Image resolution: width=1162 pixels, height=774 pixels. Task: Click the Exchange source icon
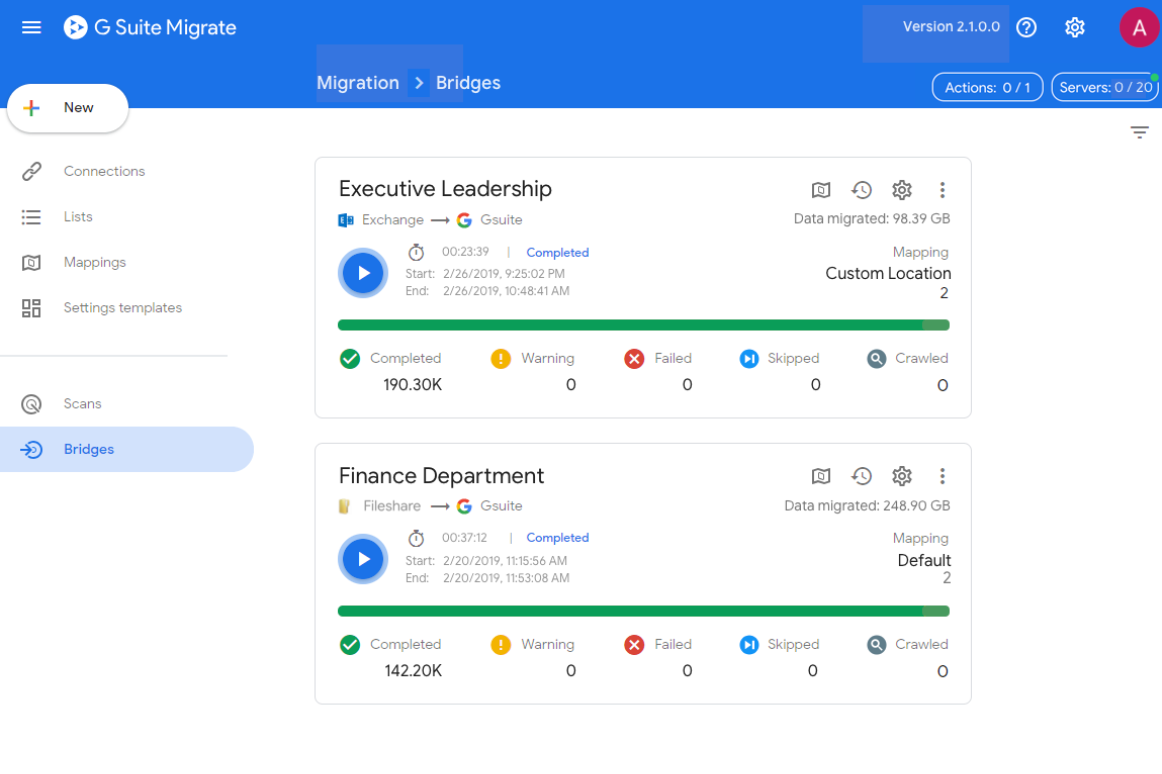(x=346, y=220)
